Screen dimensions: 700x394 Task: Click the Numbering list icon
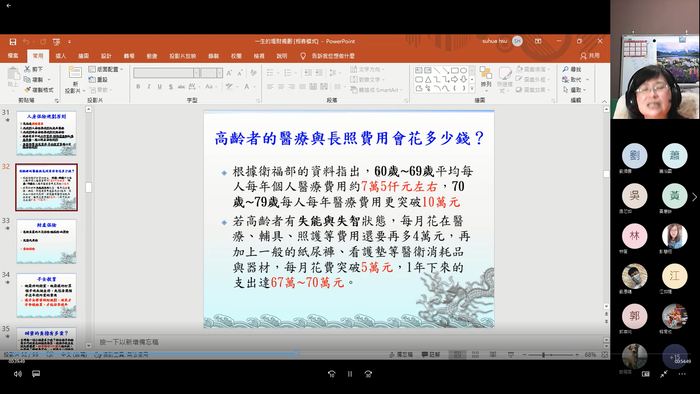coord(287,73)
